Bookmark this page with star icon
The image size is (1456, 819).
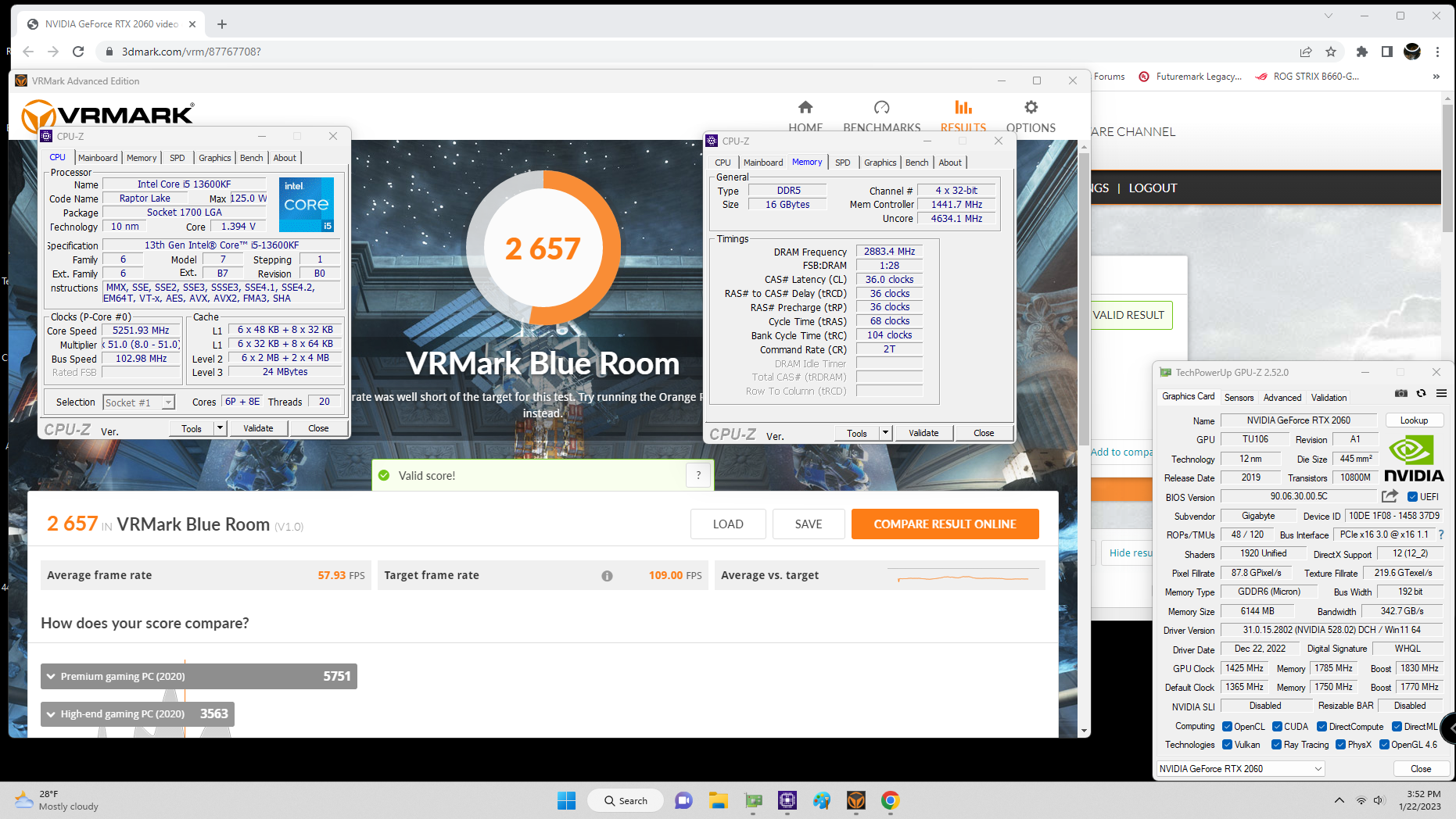click(x=1331, y=52)
